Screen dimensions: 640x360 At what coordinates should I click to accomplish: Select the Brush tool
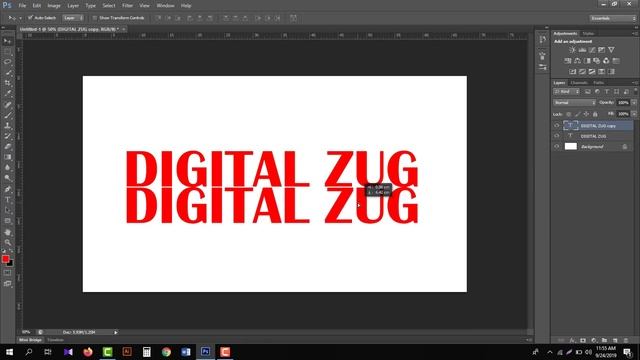coord(7,115)
